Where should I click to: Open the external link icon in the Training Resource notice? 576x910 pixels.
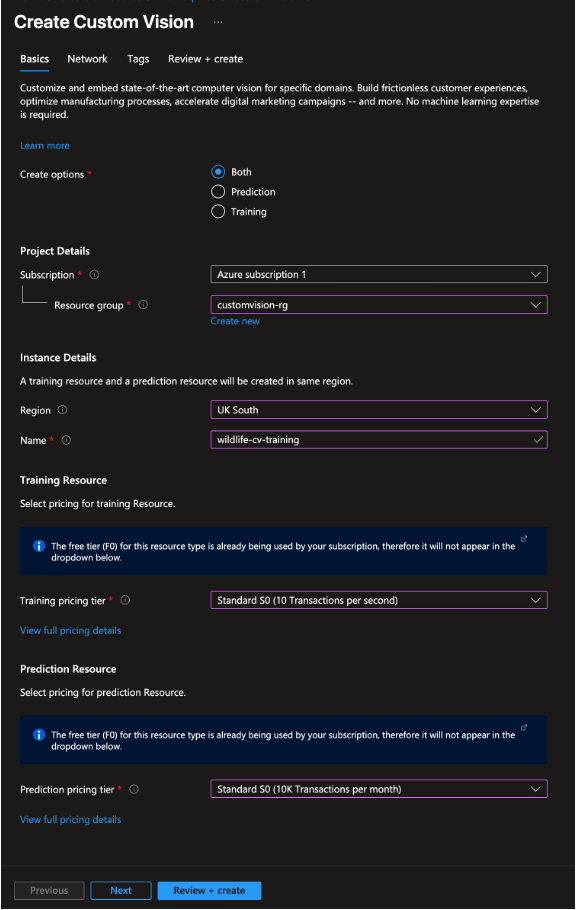pyautogui.click(x=524, y=539)
